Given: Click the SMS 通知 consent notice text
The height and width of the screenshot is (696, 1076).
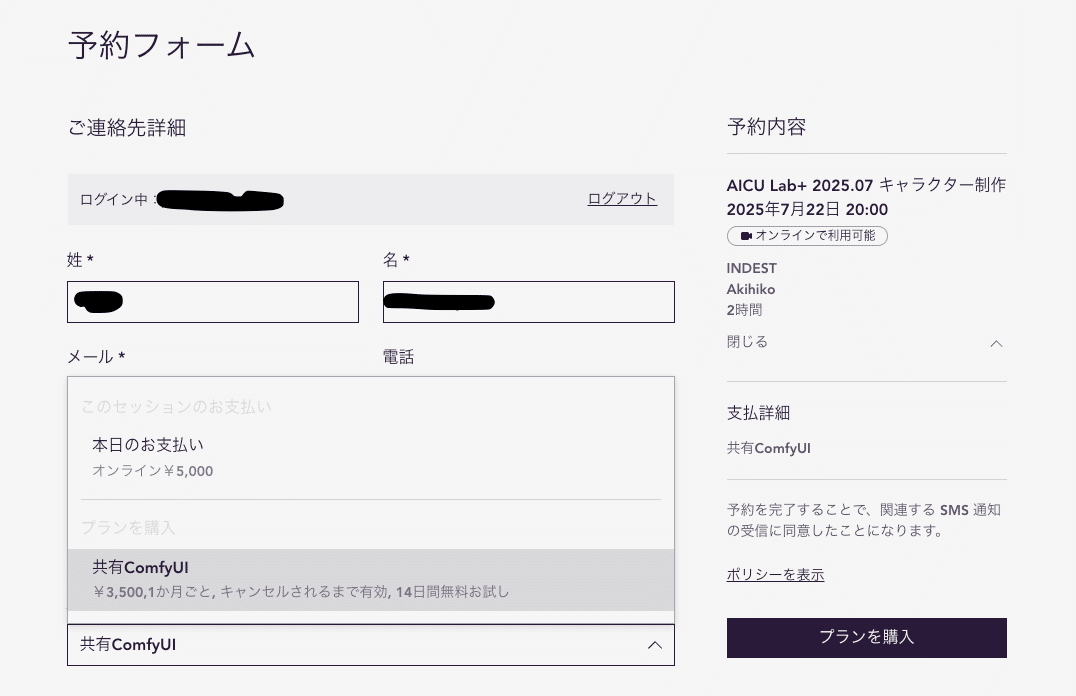Looking at the screenshot, I should click(x=863, y=520).
